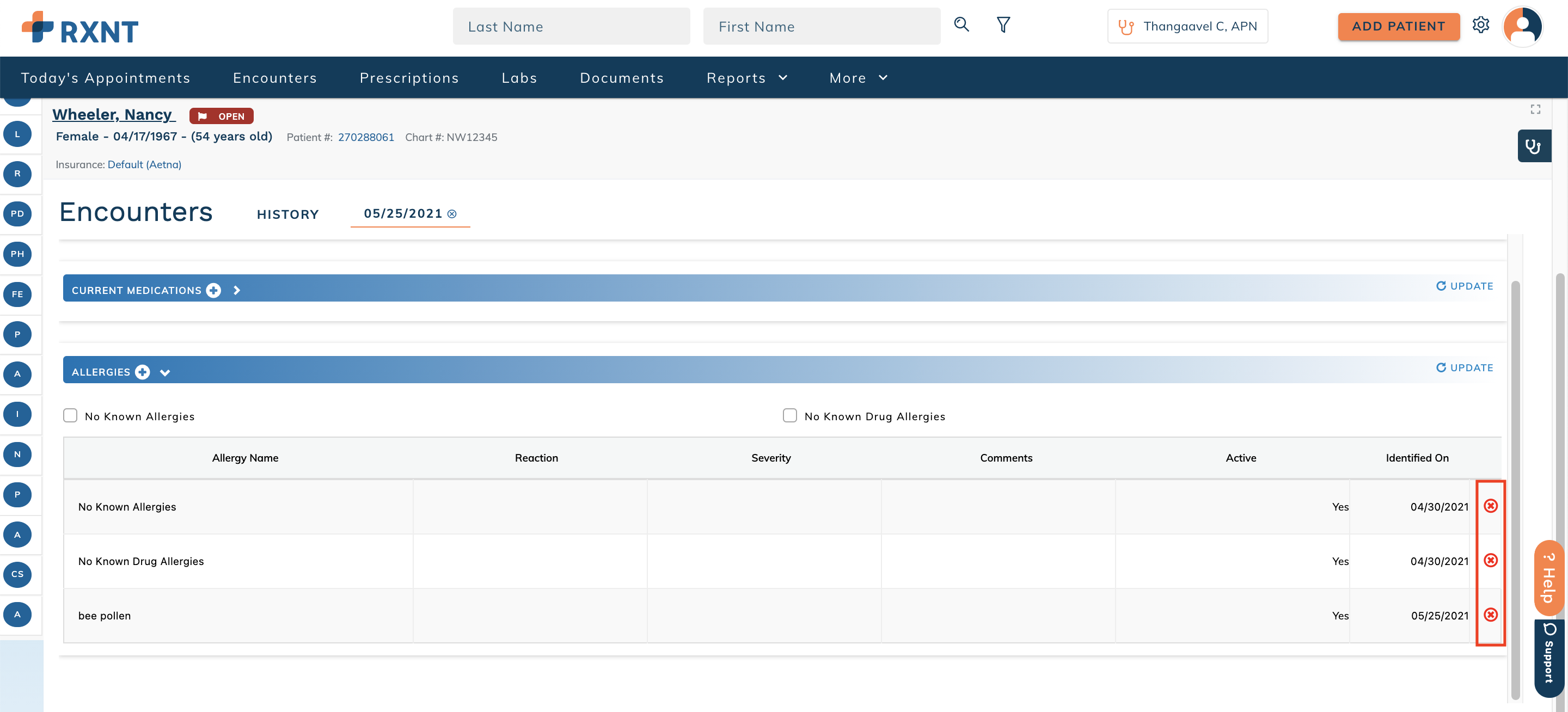The image size is (1568, 712).
Task: Open the Support chat tab
Action: [1548, 659]
